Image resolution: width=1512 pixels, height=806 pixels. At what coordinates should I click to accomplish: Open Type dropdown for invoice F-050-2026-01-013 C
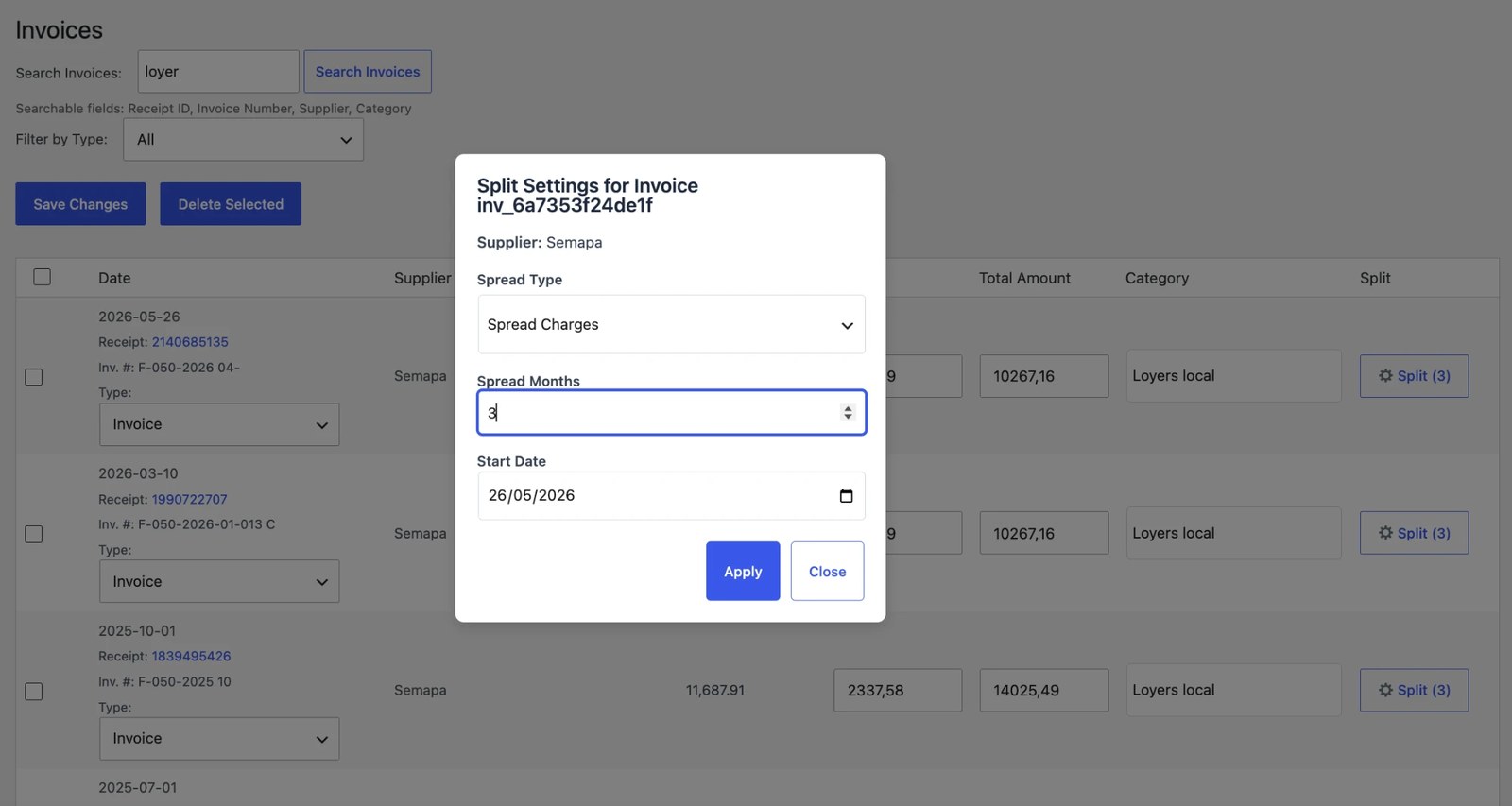click(219, 582)
